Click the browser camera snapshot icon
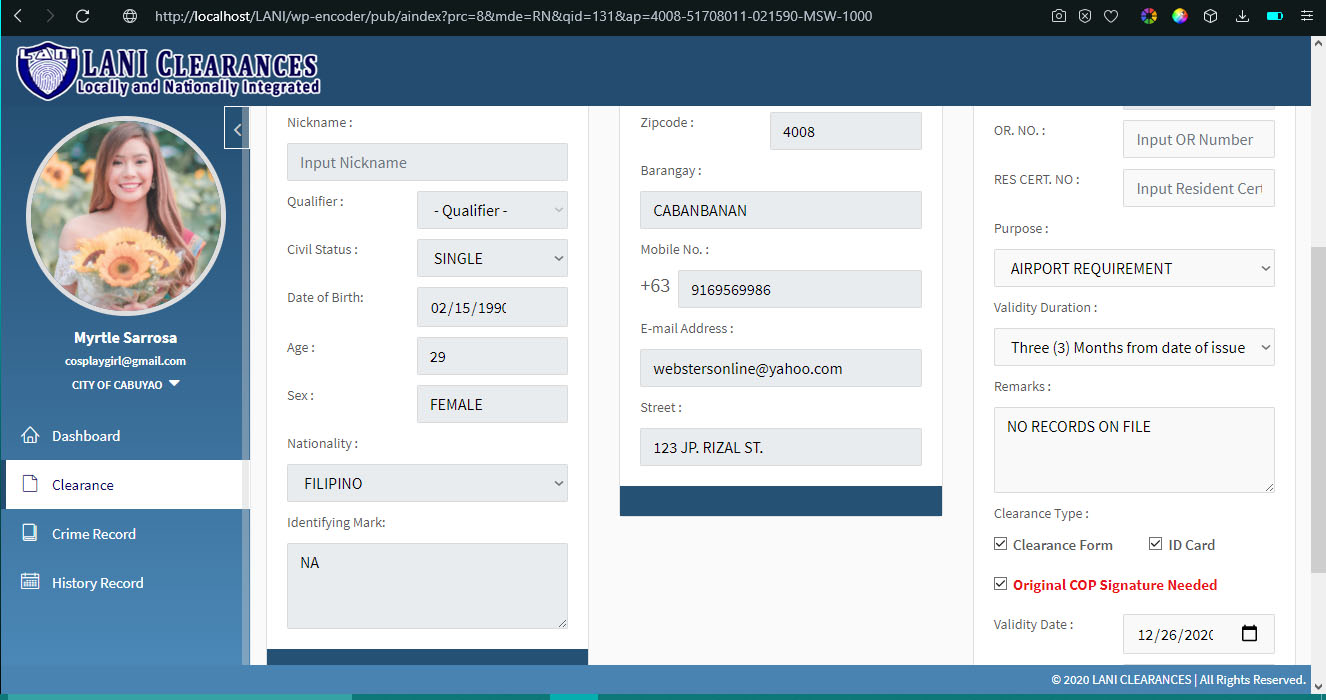Screen dimensions: 1326x700 [x=1059, y=16]
